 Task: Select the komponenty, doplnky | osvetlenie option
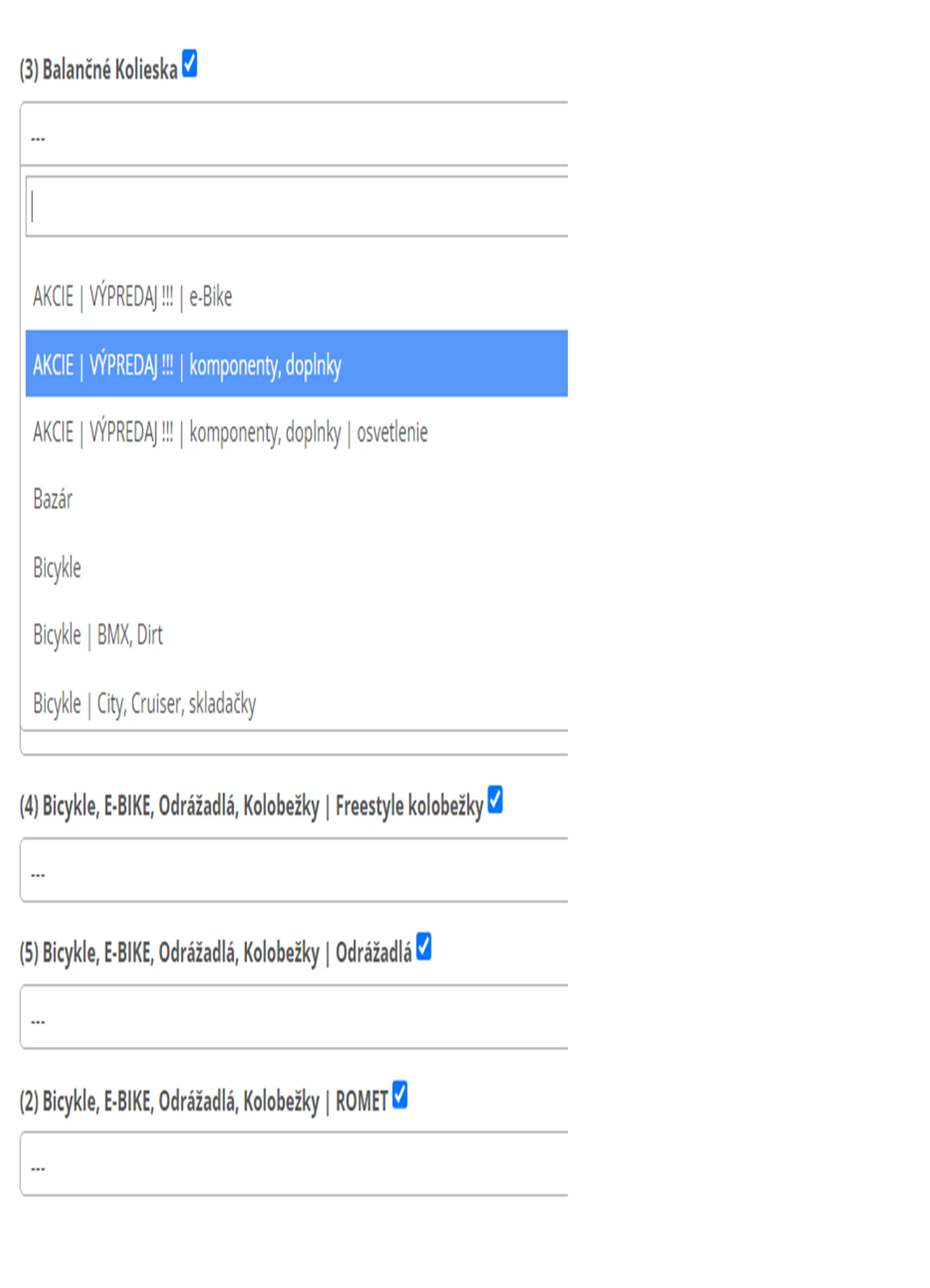point(230,432)
